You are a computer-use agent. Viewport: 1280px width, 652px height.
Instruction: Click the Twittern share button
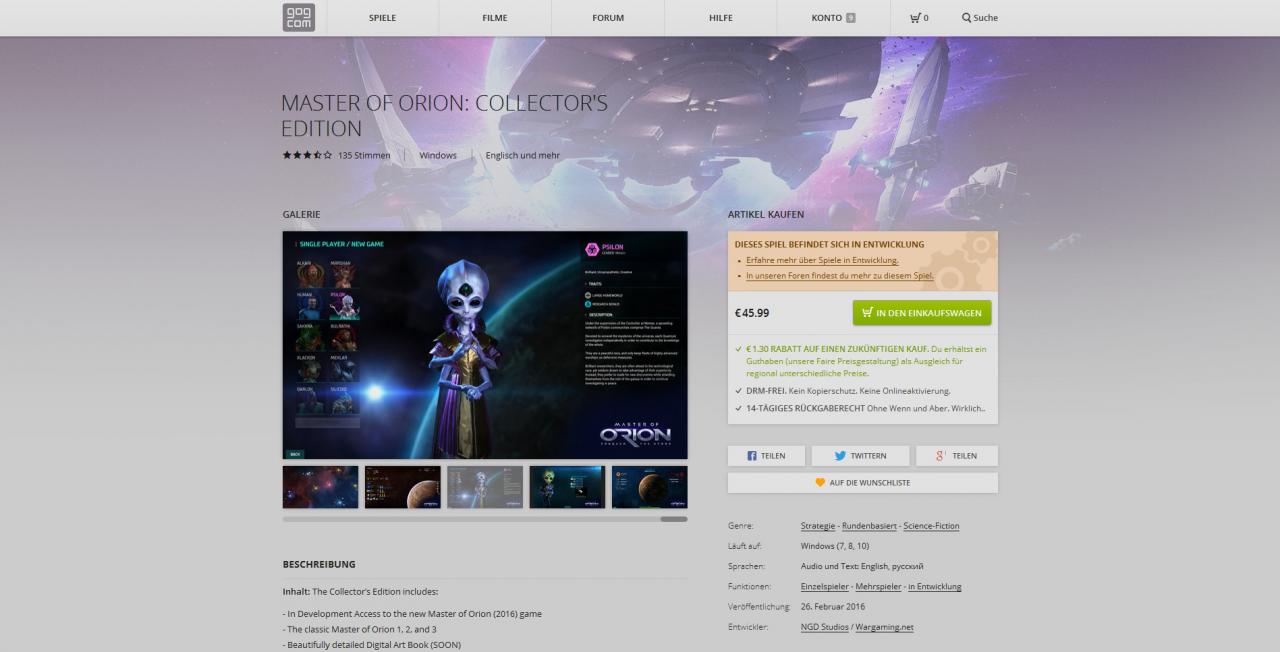tap(860, 456)
